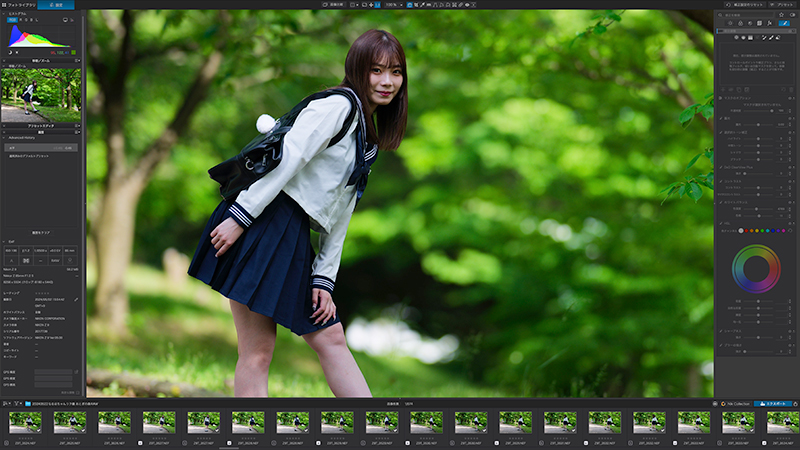Toggle the histogram shadow clipping moon icon

pyautogui.click(x=10, y=53)
